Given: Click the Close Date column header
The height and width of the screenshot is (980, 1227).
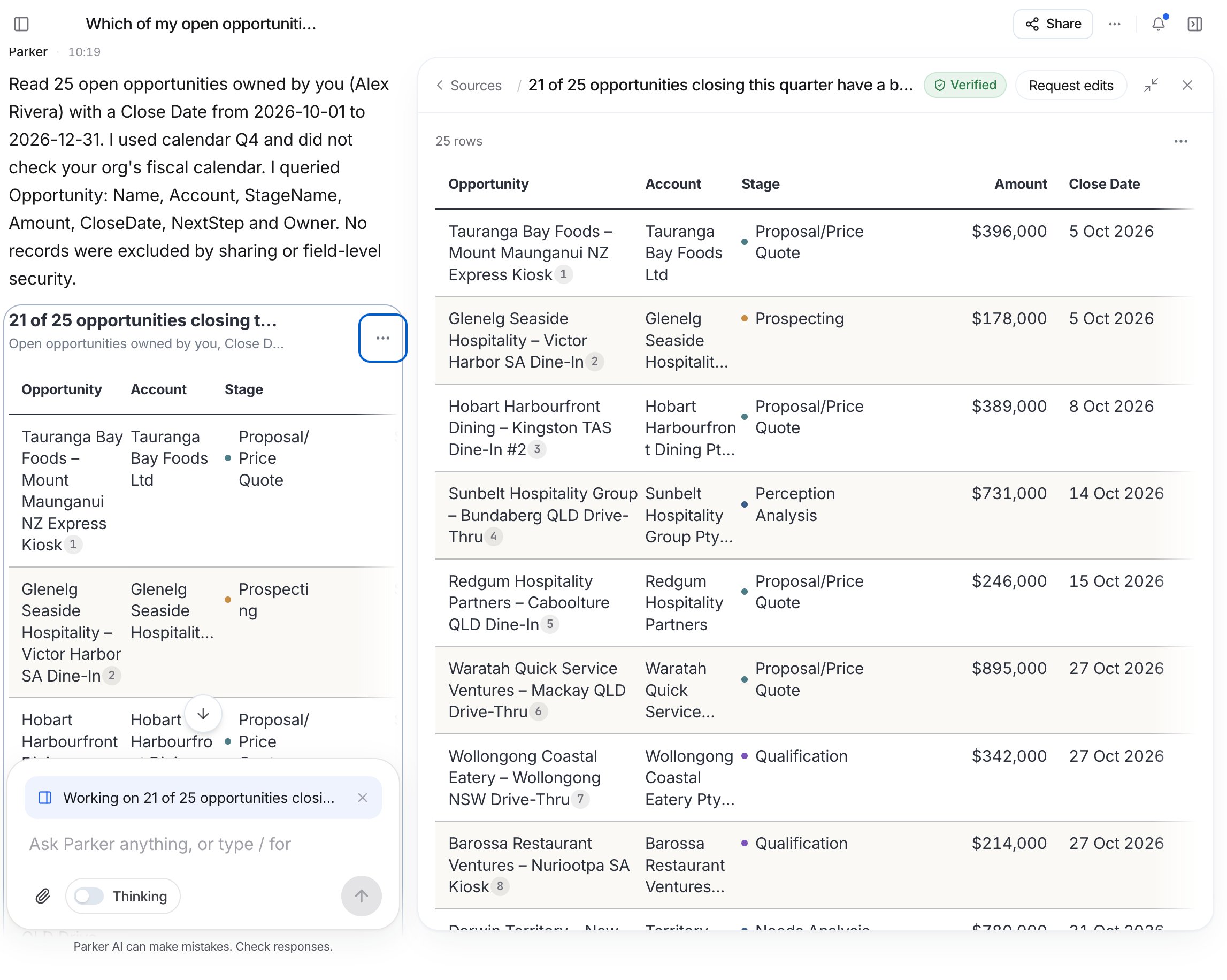Looking at the screenshot, I should click(x=1104, y=184).
